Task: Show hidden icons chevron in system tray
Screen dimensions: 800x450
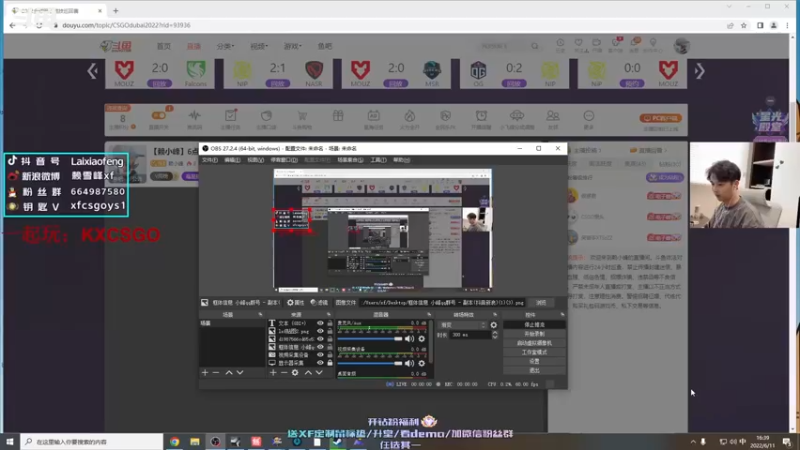Action: tap(693, 442)
